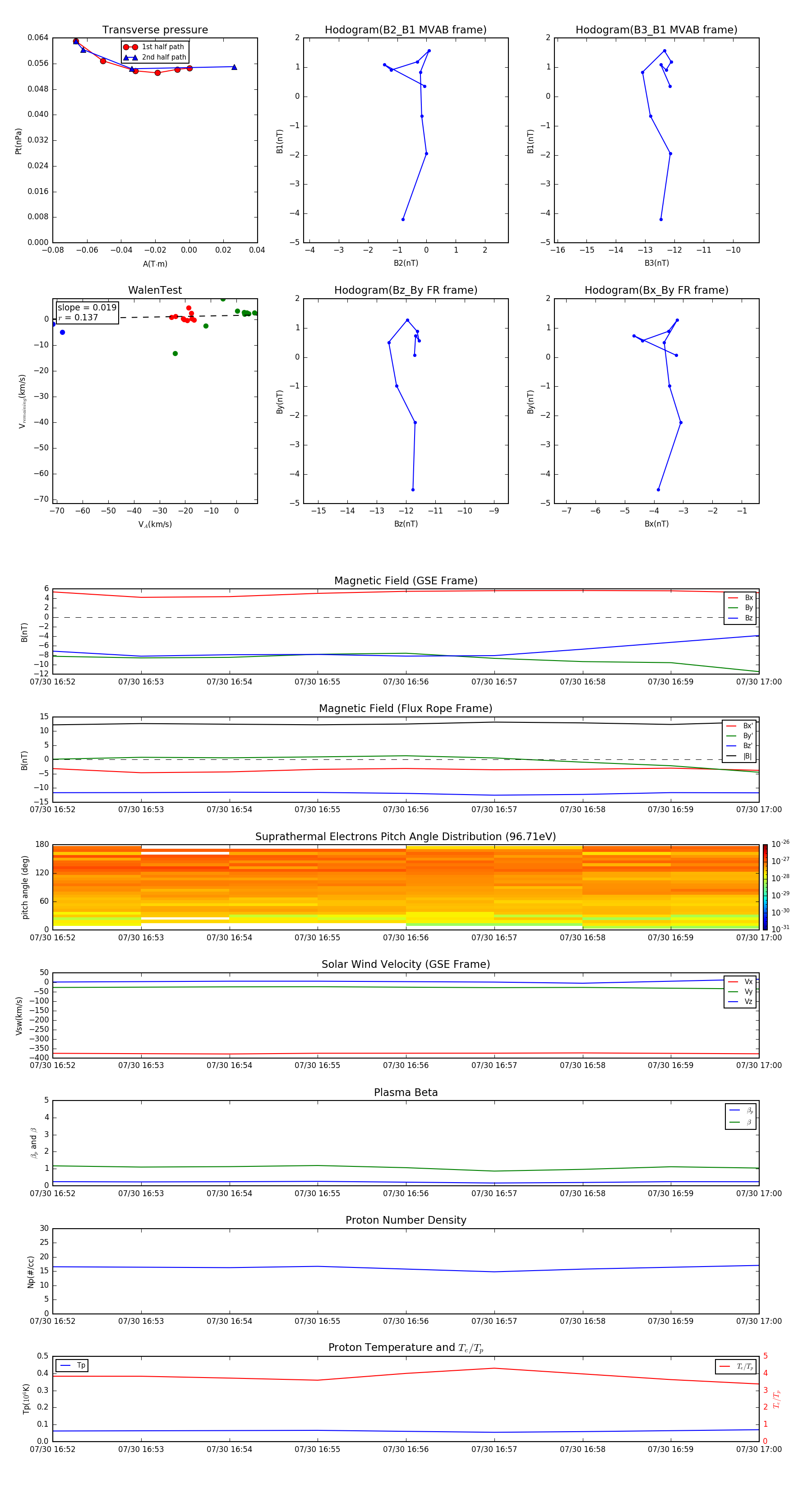Click the 'Vsw(km/s)' y-axis label

point(18,1016)
